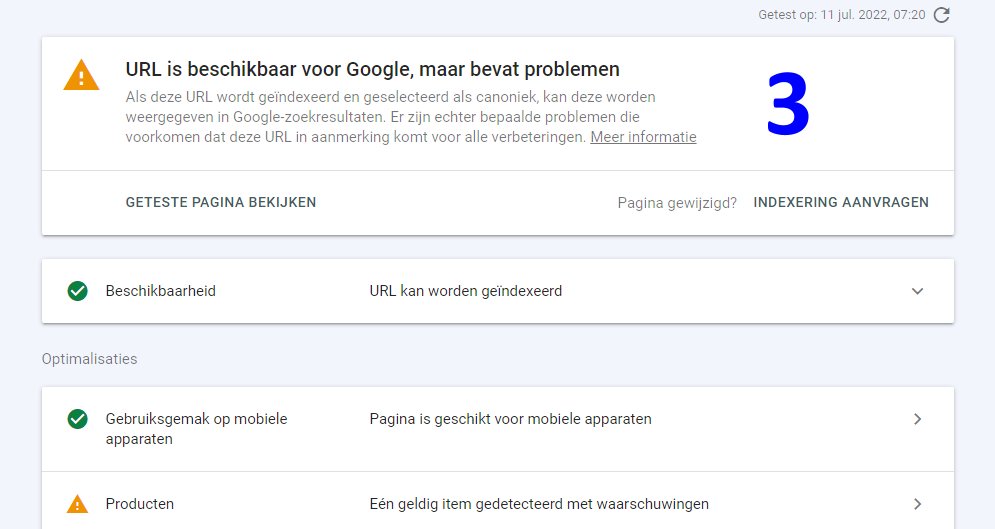Click the 'Getest op' timestamp text
The image size is (995, 529).
coord(841,15)
